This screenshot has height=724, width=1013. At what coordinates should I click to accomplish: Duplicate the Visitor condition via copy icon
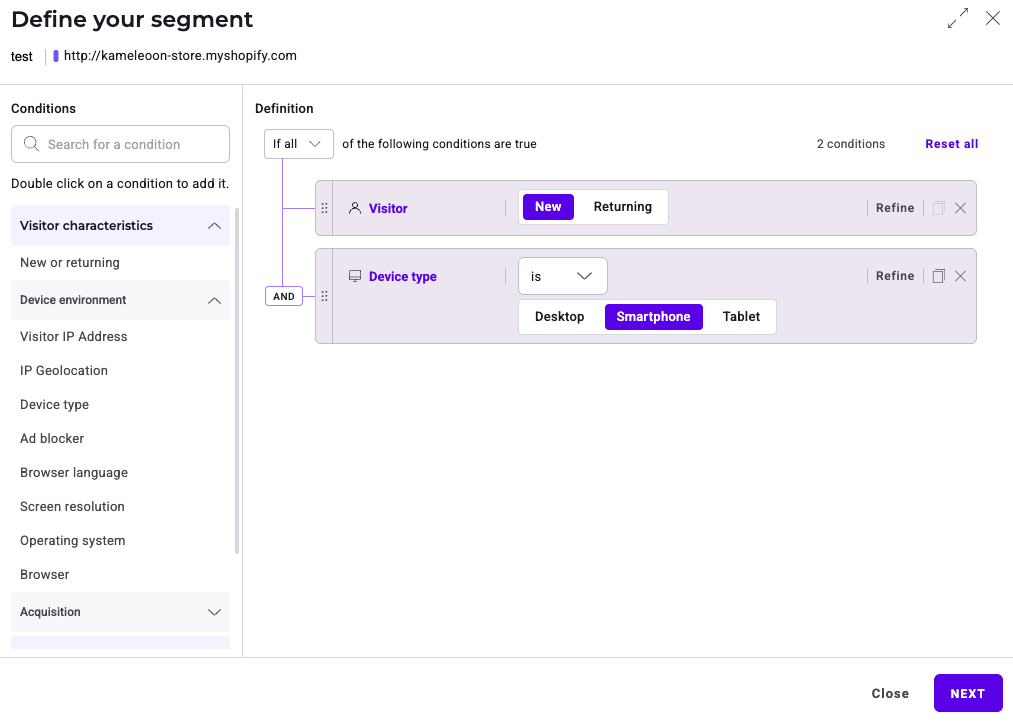point(938,208)
